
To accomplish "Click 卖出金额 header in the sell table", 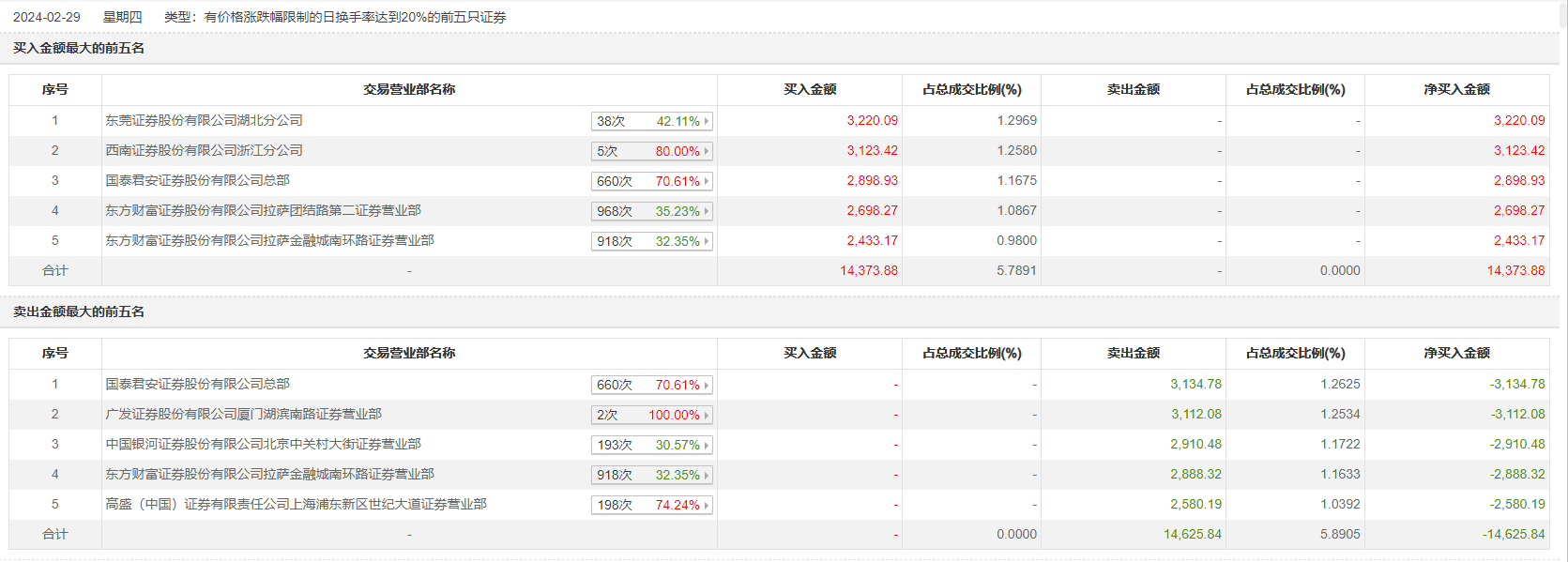I will coord(1133,353).
